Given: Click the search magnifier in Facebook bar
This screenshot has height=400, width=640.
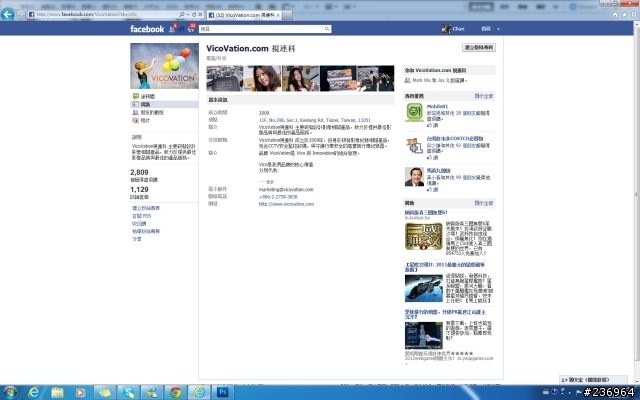Looking at the screenshot, I should click(x=327, y=29).
